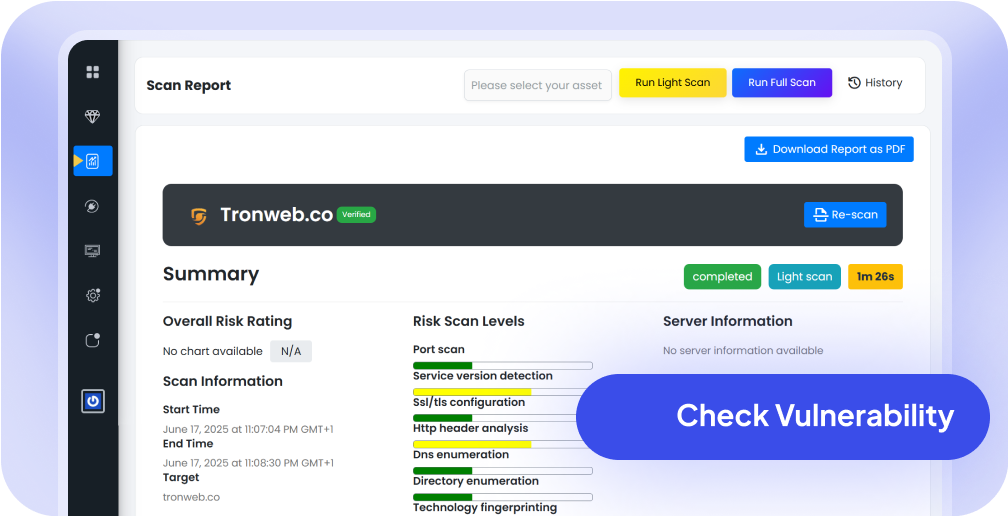Click Run Light Scan button

(672, 83)
